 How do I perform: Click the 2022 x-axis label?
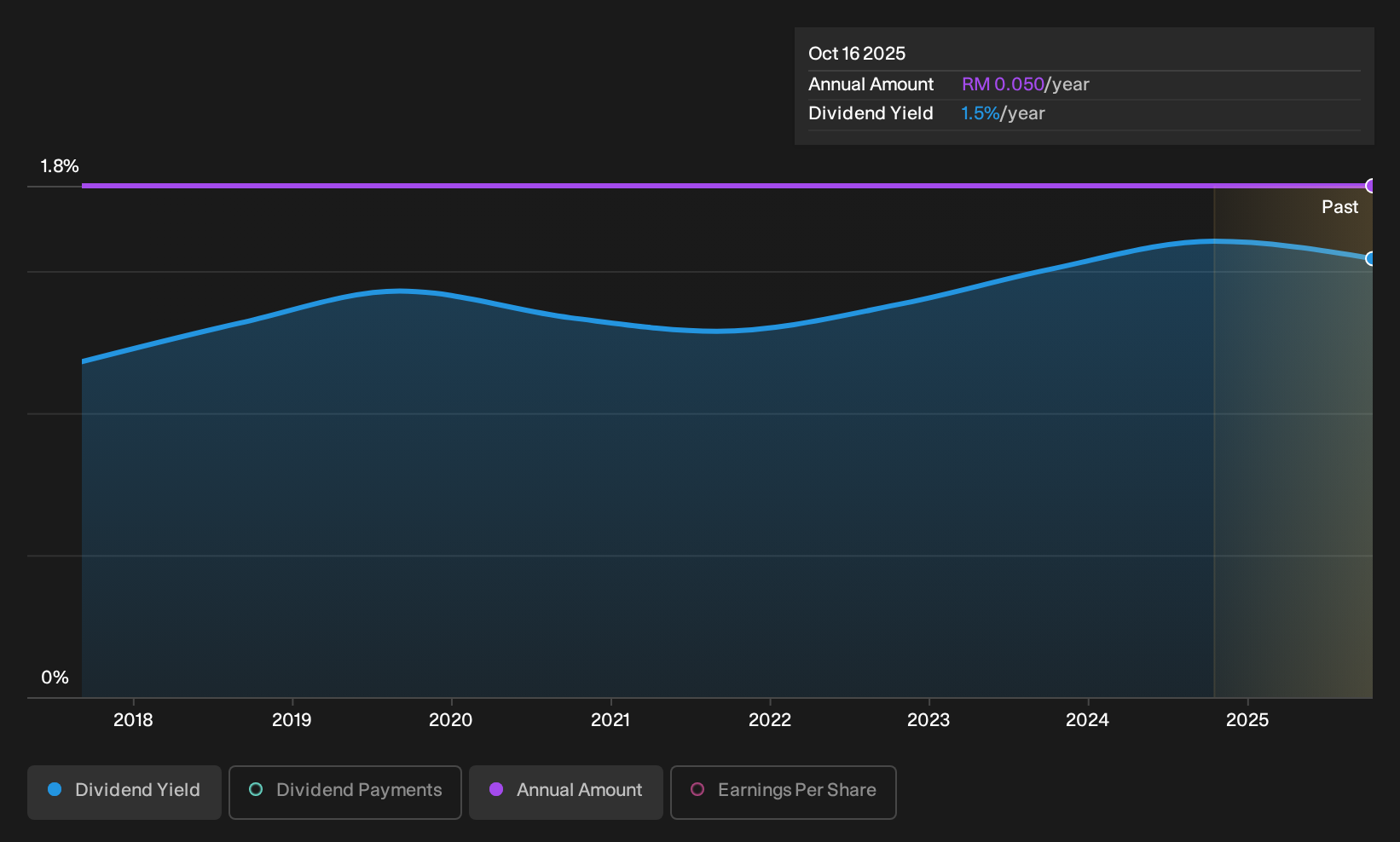pos(770,720)
